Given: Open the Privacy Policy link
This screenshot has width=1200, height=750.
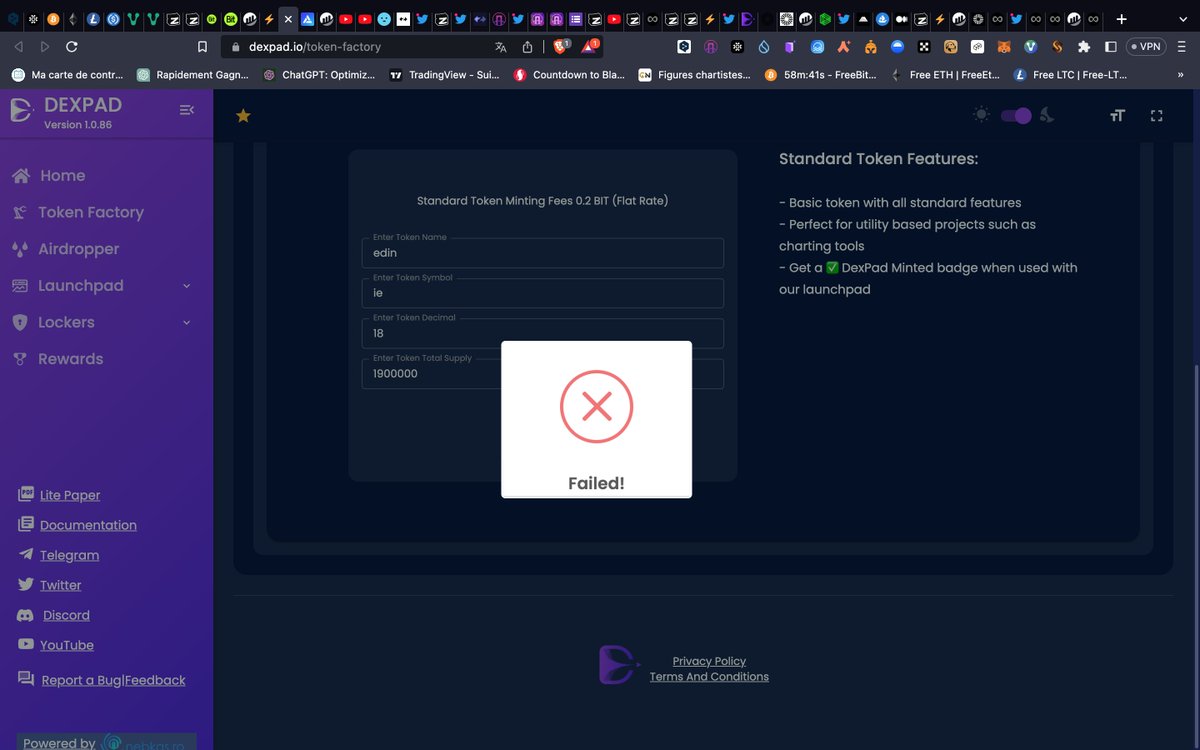Looking at the screenshot, I should click(709, 661).
